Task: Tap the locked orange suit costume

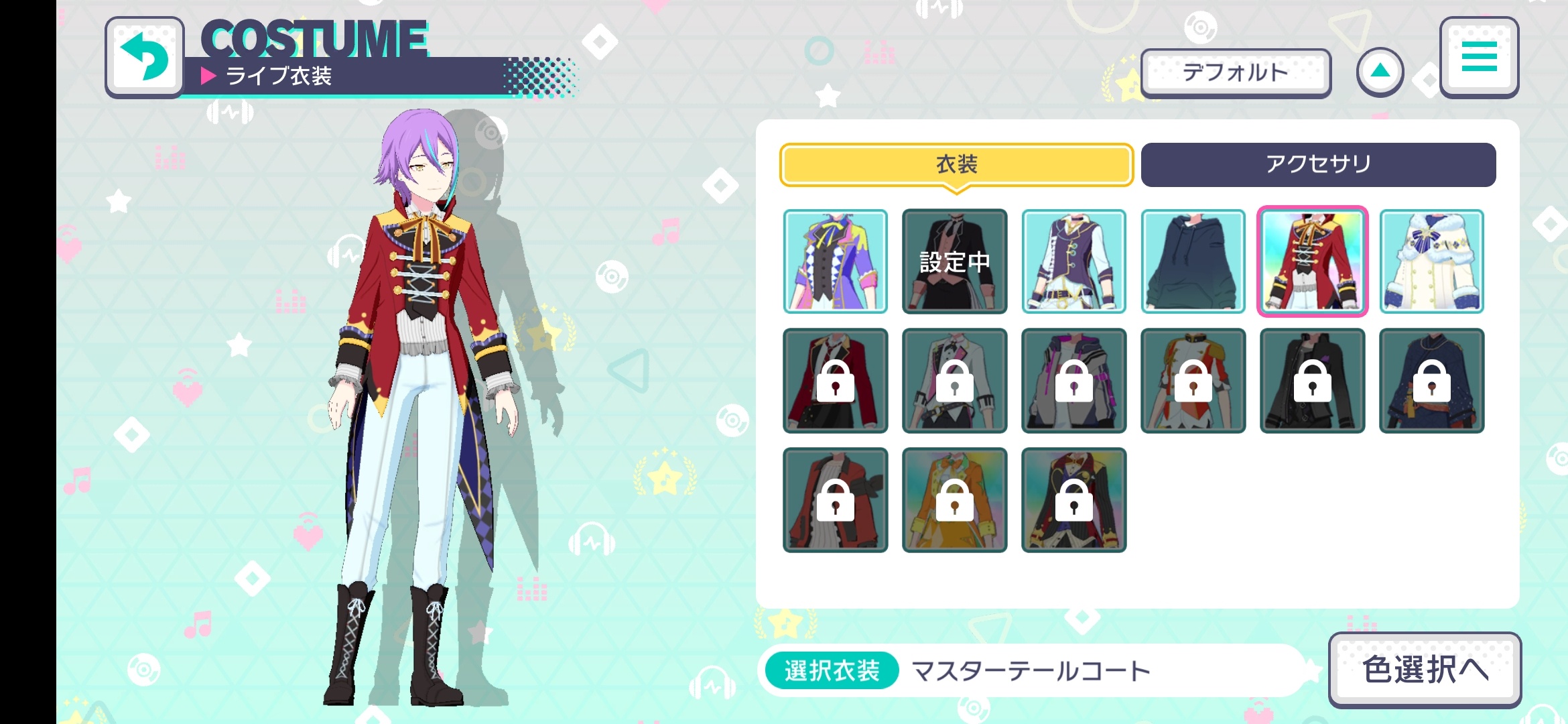Action: (x=955, y=500)
